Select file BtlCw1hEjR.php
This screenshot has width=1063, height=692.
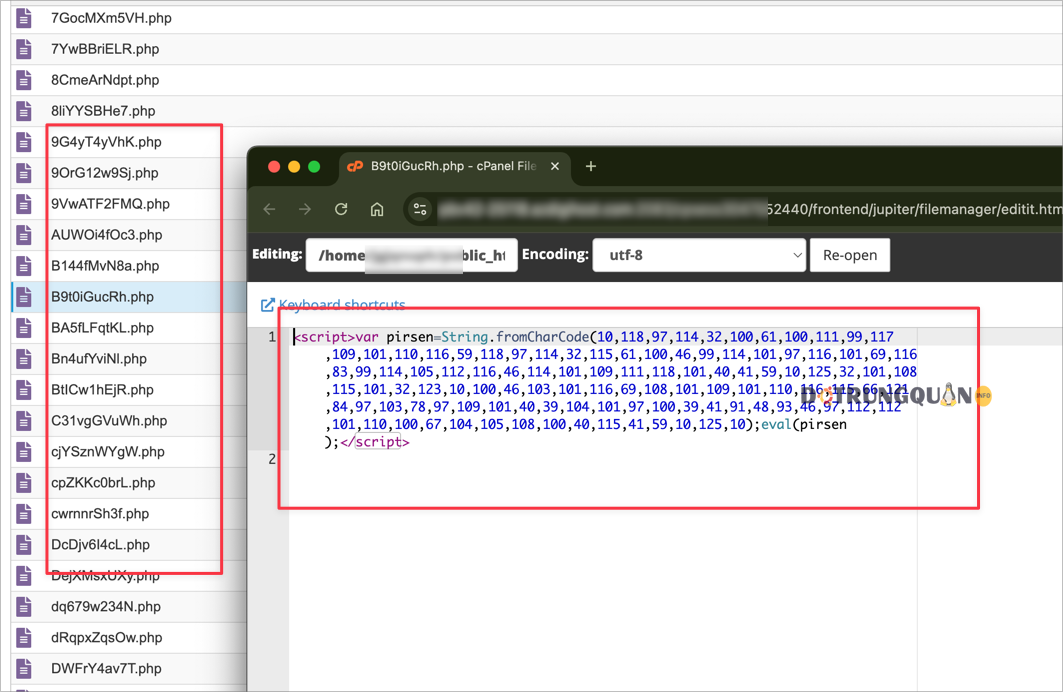102,390
